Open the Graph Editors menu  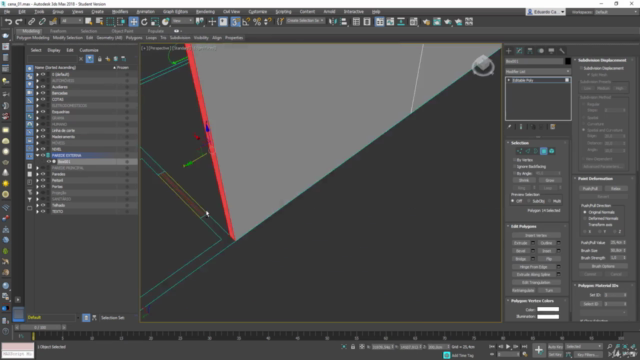pyautogui.click(x=175, y=12)
